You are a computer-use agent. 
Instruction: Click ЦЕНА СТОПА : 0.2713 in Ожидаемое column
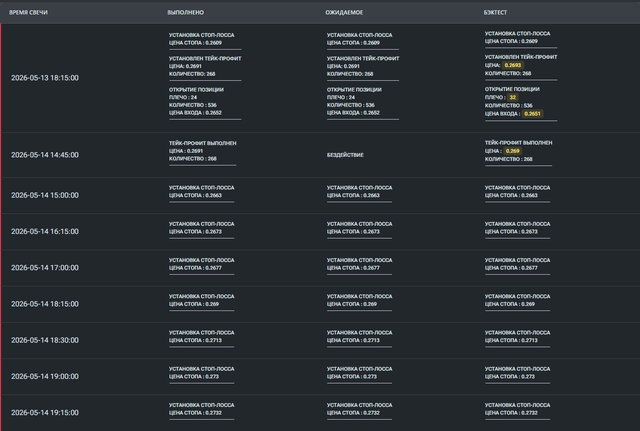(x=353, y=340)
